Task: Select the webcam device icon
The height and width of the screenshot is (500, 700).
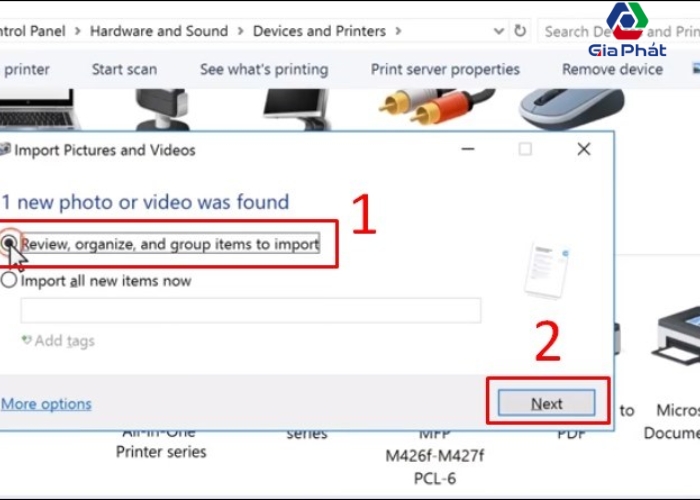Action: [x=162, y=109]
